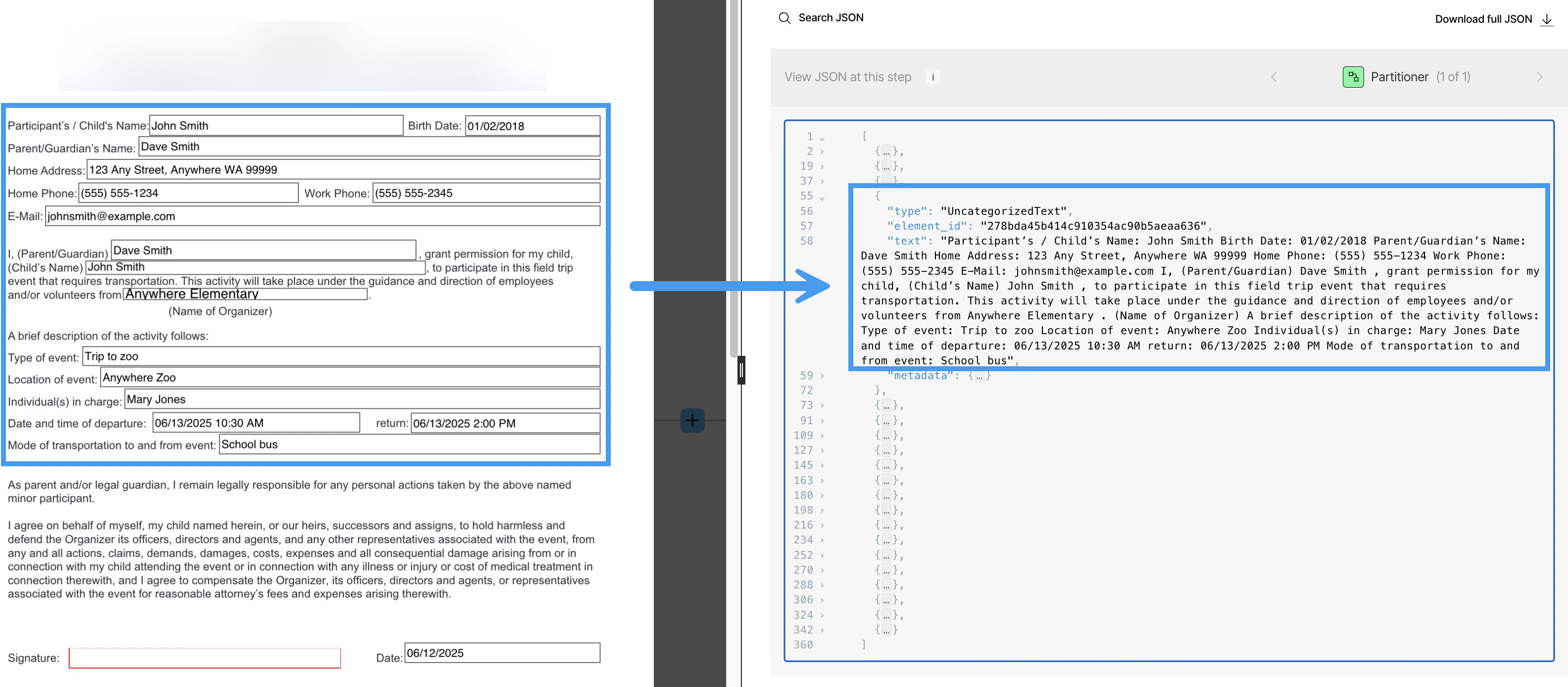Go to next step with right chevron
Image resolution: width=1568 pixels, height=687 pixels.
point(1539,77)
